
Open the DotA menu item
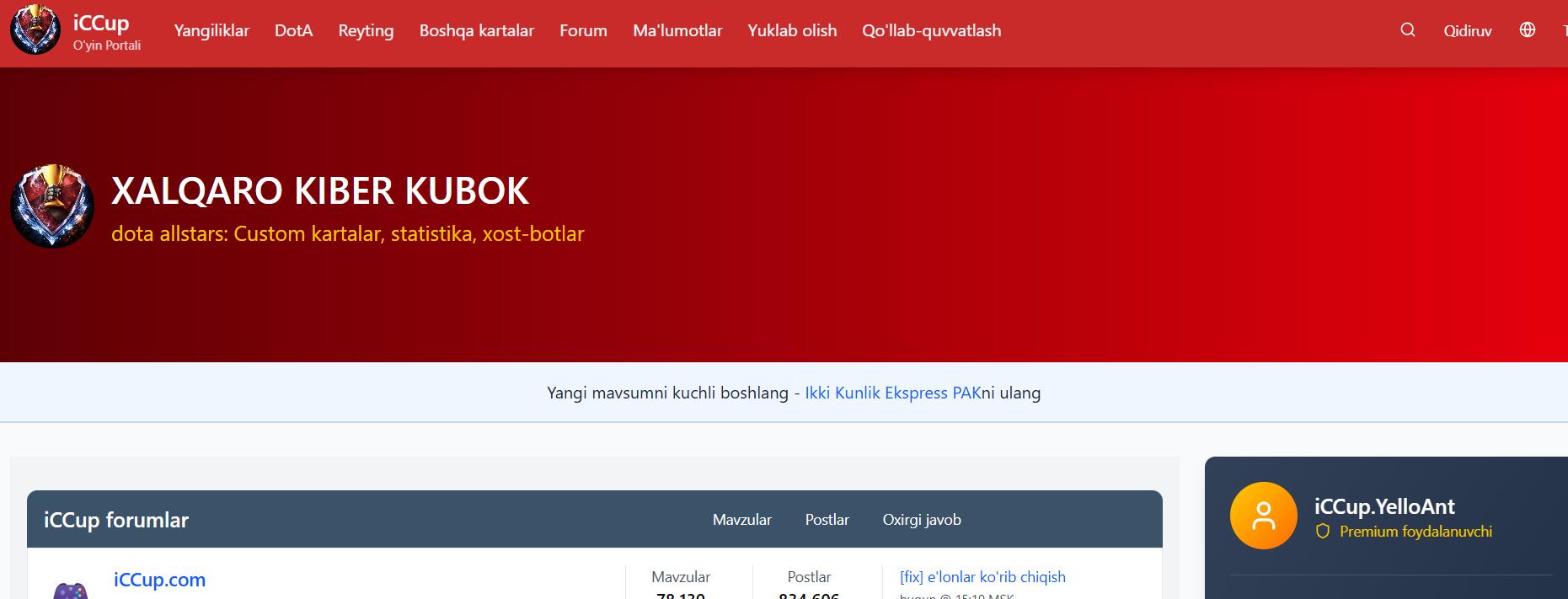[294, 30]
